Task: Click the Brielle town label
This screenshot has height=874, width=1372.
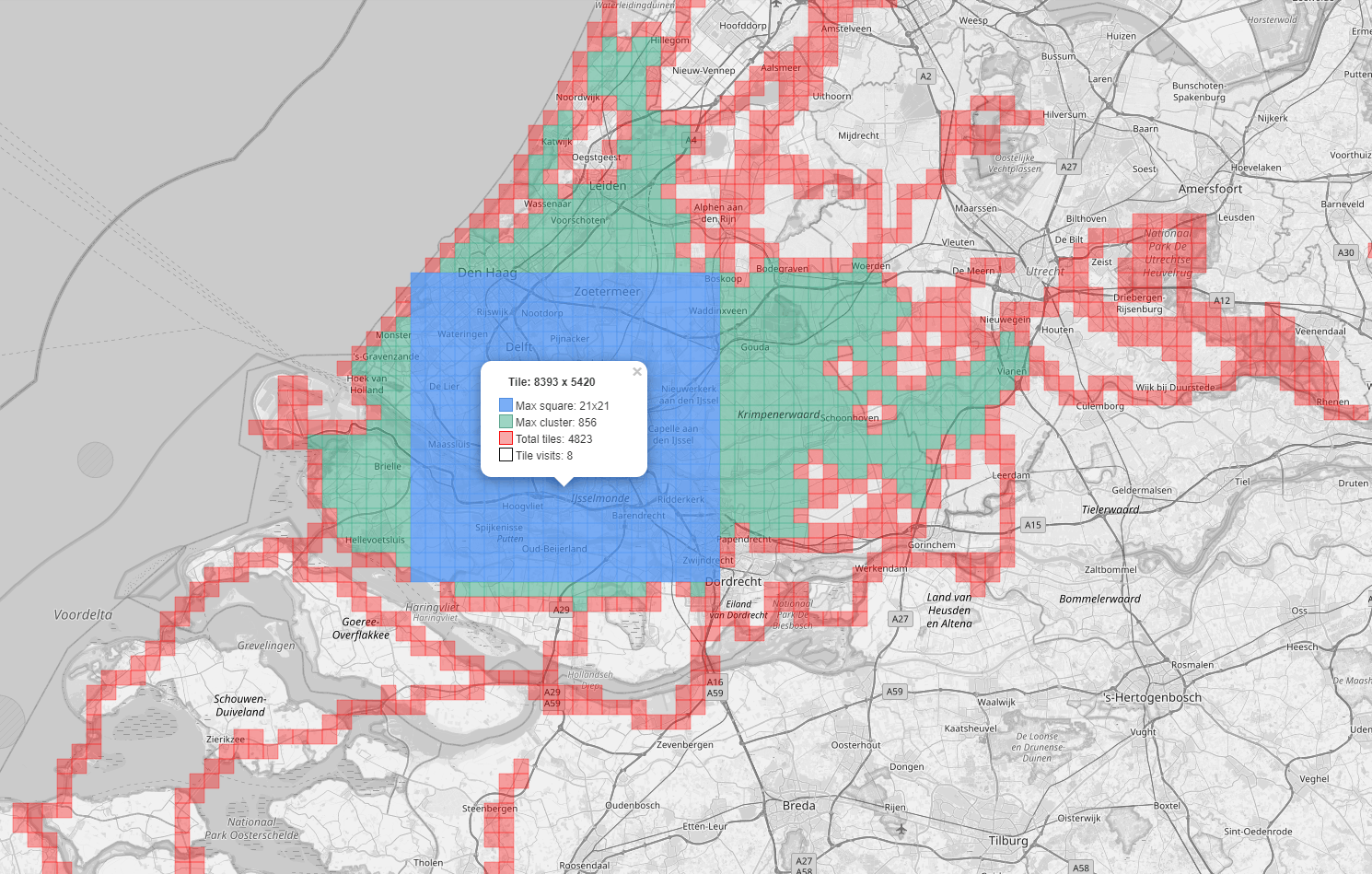Action: coord(388,466)
